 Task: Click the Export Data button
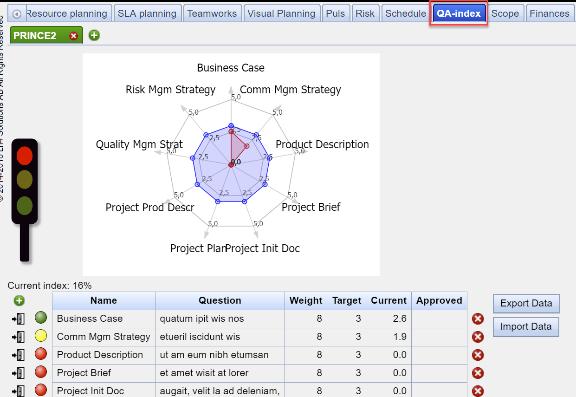coord(526,303)
